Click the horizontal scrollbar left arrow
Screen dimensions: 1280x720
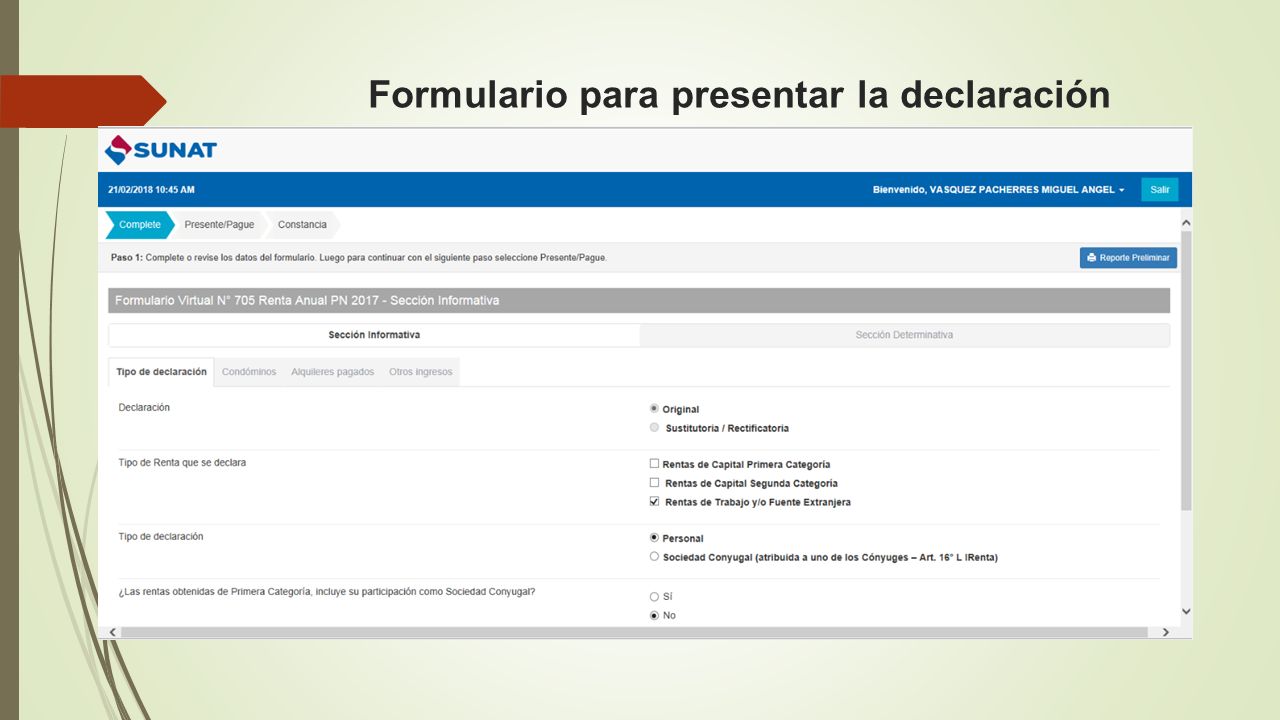(112, 632)
